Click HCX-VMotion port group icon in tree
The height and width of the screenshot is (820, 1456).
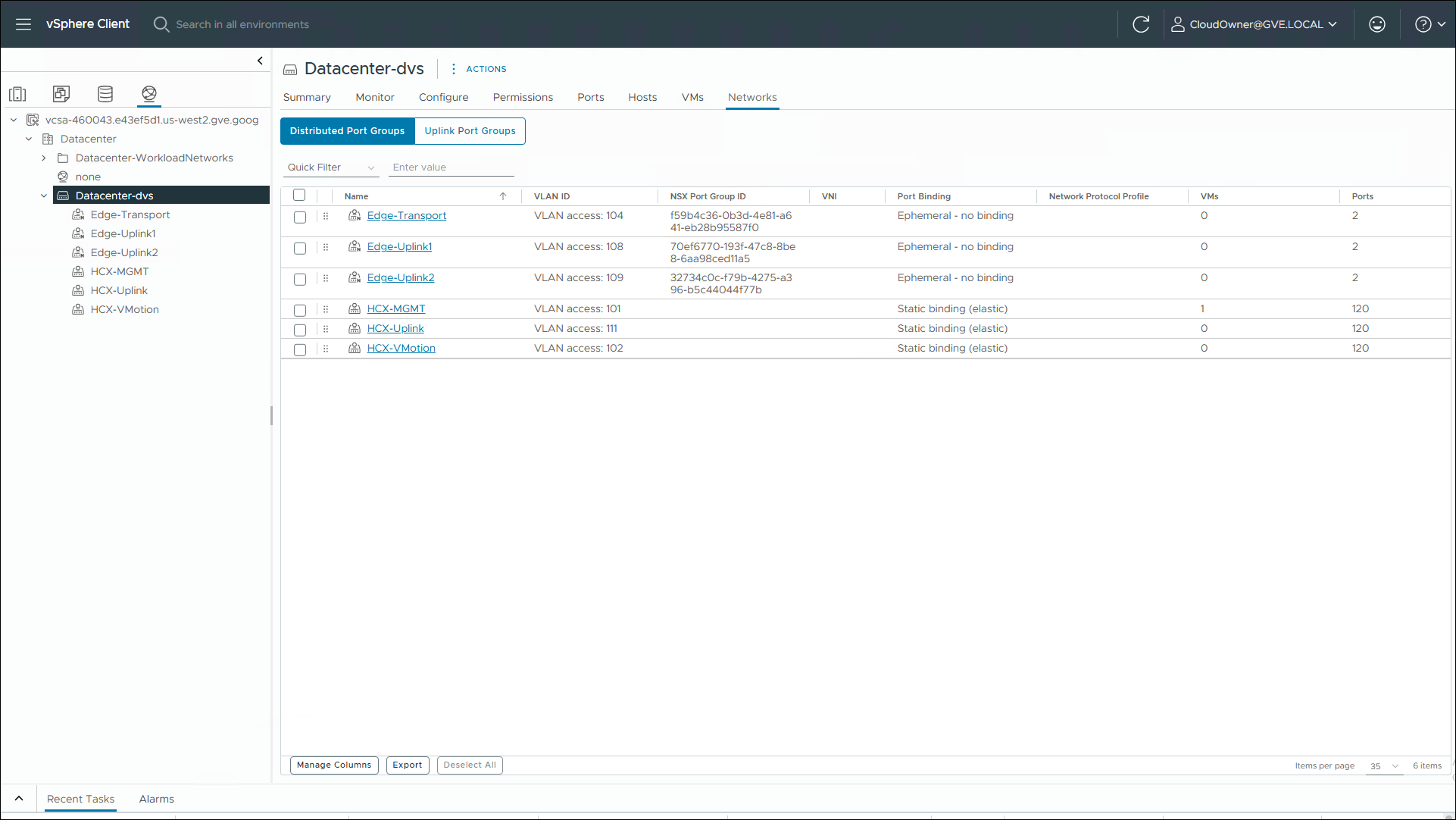(x=78, y=309)
